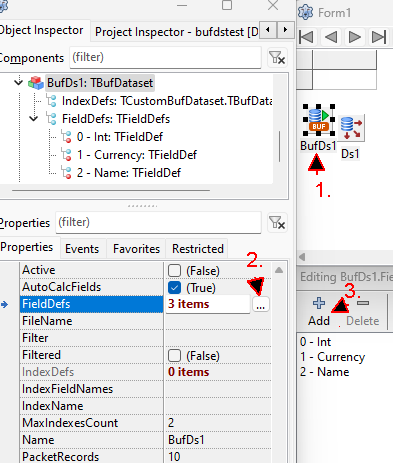
Task: Clear the Properties filter with funnel icon
Action: 277,223
